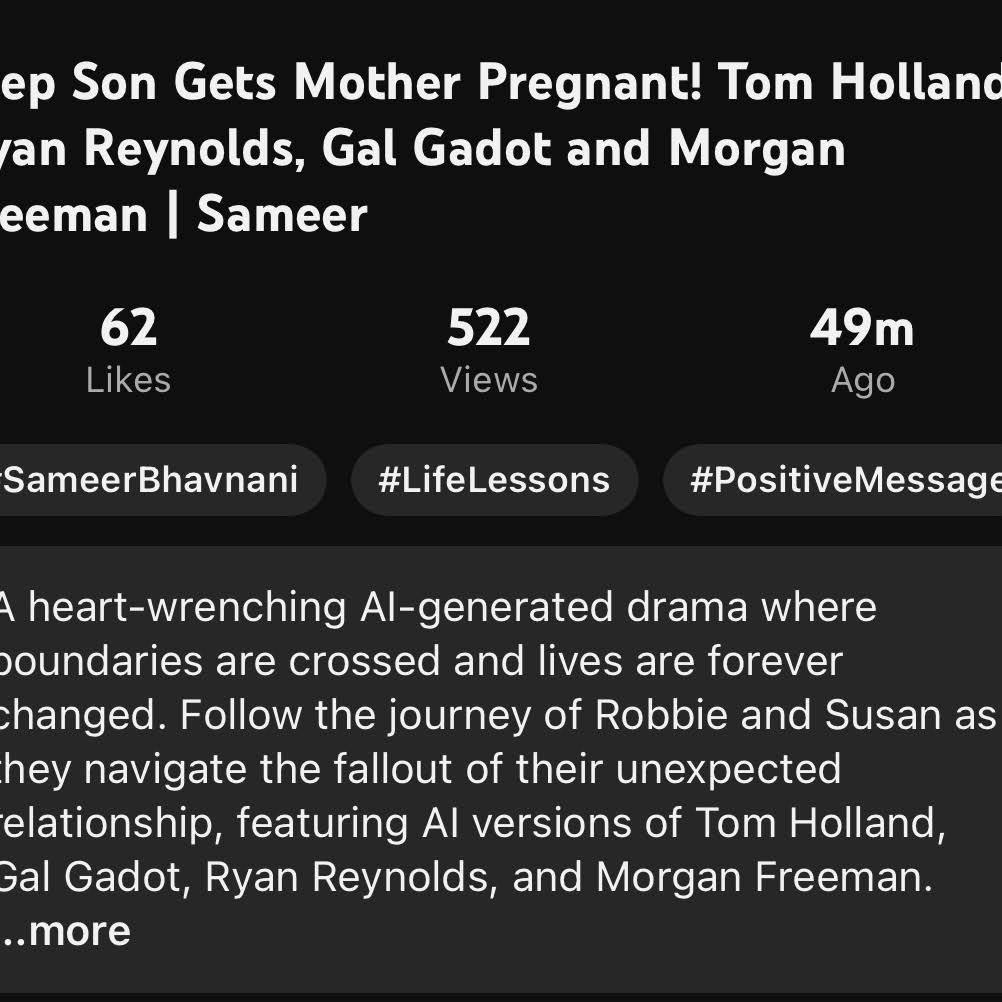The image size is (1002, 1002).
Task: Tap the 62 likes number
Action: click(x=128, y=328)
